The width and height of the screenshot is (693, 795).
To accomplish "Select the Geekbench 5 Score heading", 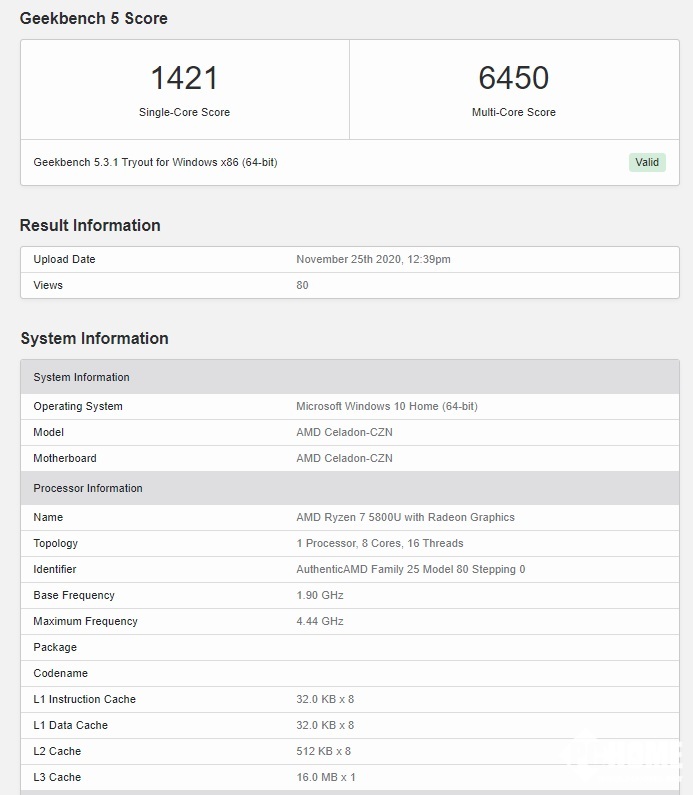I will [94, 18].
